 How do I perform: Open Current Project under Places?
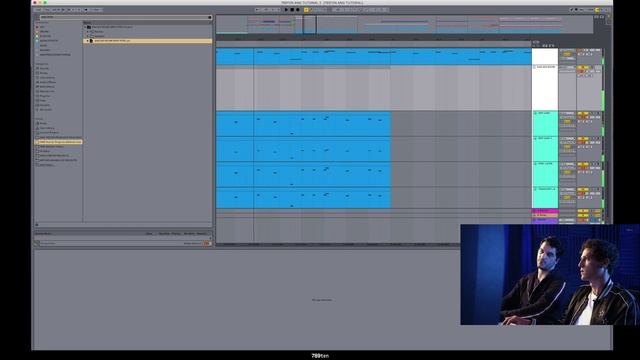[x=48, y=133]
